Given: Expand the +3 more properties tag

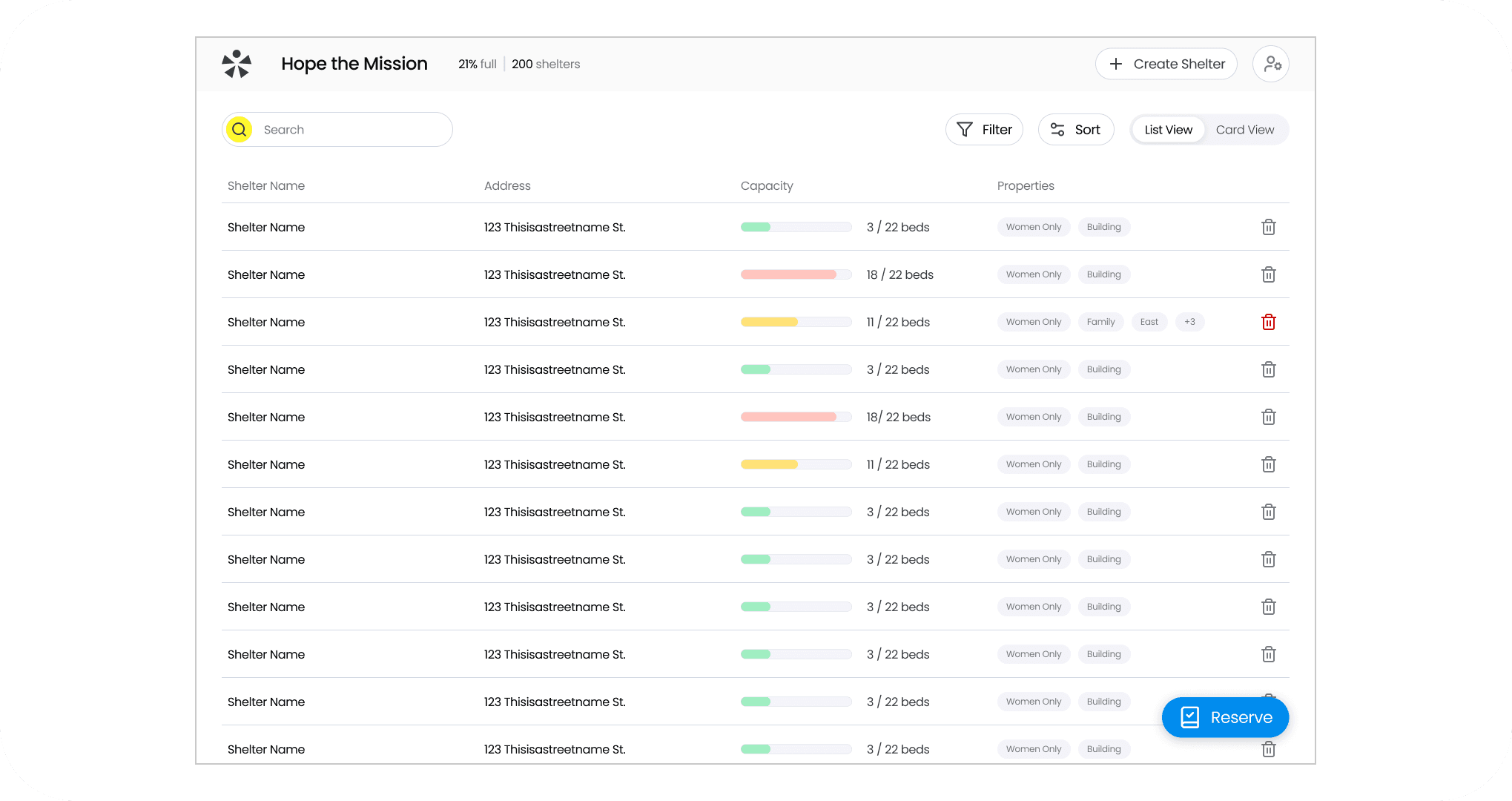Looking at the screenshot, I should click(1189, 322).
